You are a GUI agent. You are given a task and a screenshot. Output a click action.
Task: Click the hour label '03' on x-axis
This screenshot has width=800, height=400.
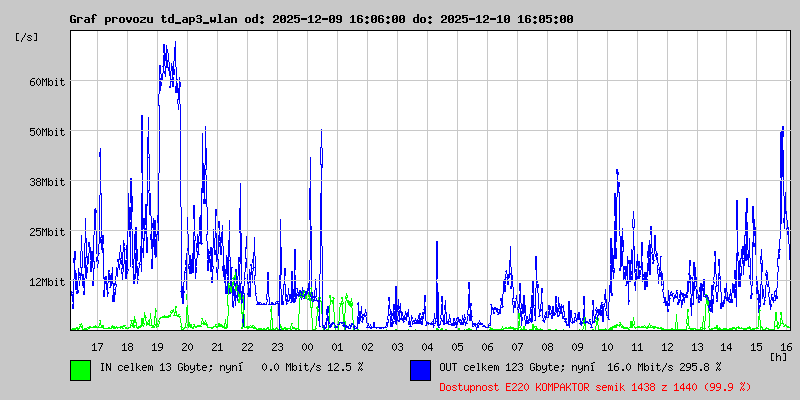(397, 347)
